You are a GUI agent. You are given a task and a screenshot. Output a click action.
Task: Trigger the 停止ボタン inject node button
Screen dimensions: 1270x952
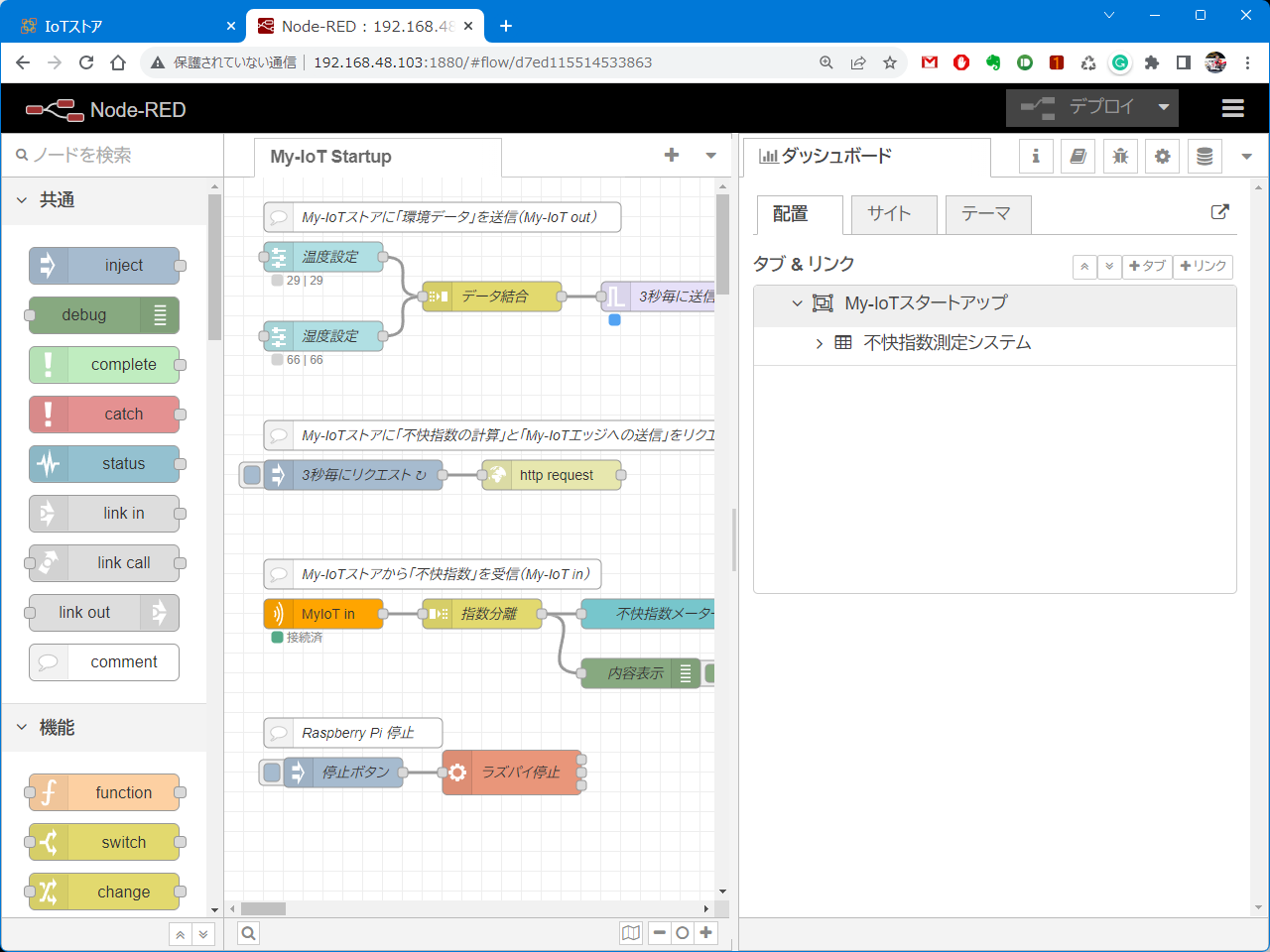271,773
